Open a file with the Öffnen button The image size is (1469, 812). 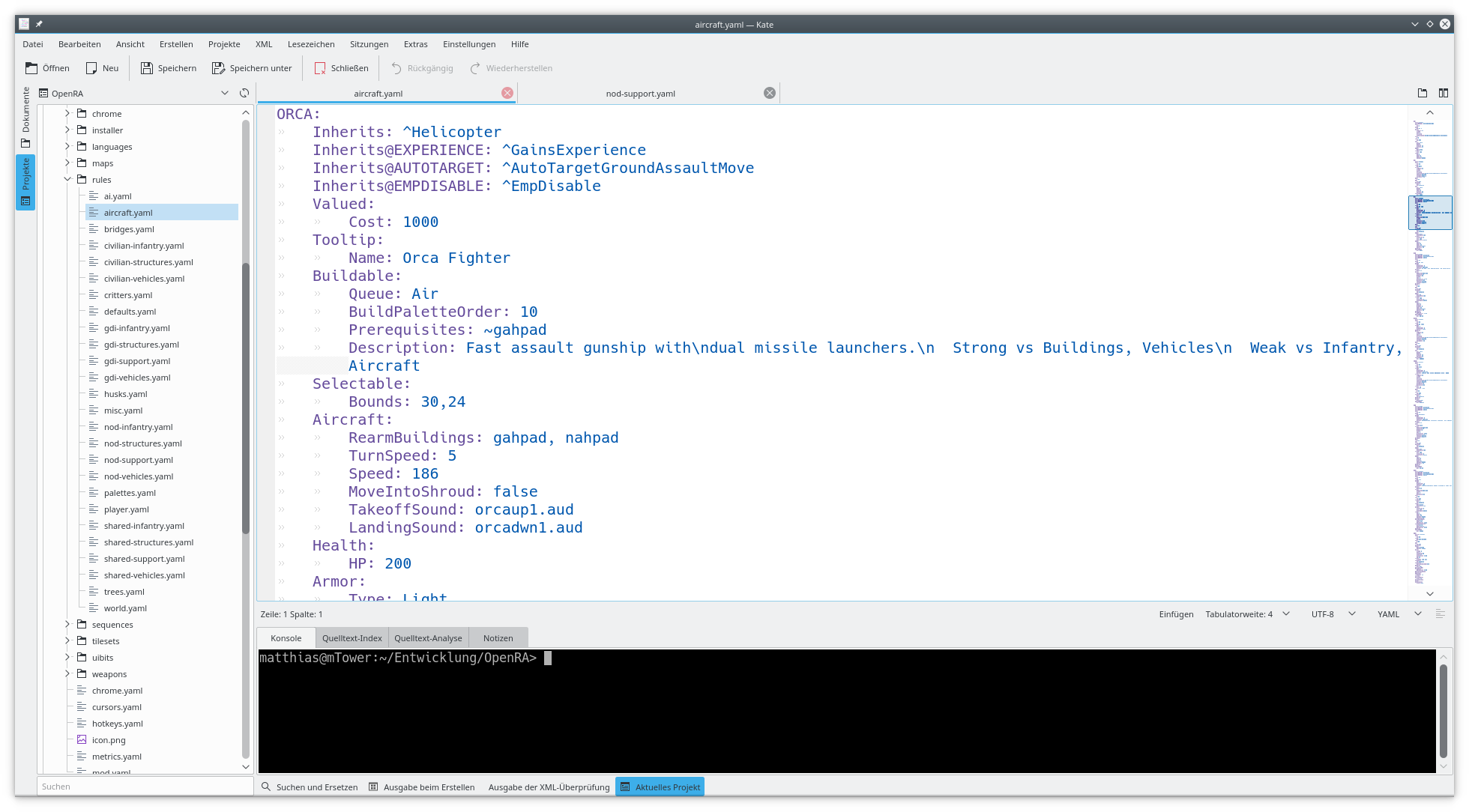point(47,68)
